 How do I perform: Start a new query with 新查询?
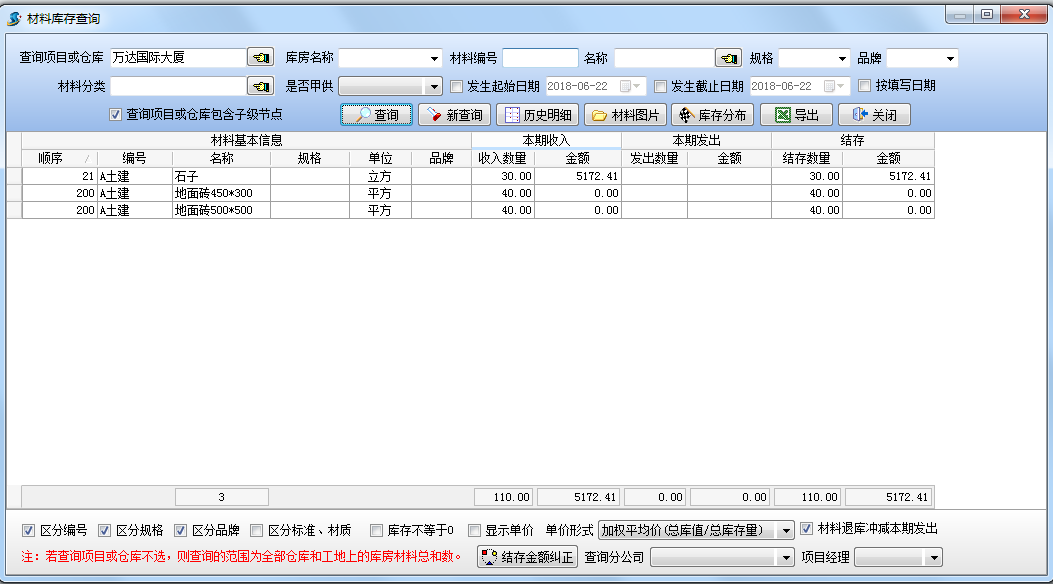[x=454, y=115]
